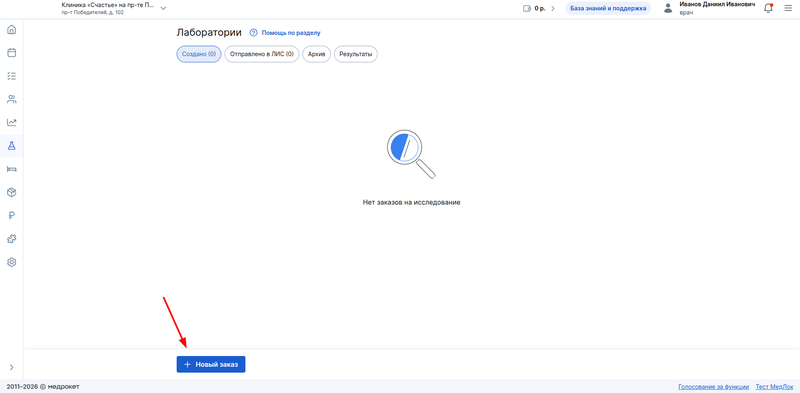800x393 pixels.
Task: Switch to the Результаты tab
Action: [x=356, y=54]
